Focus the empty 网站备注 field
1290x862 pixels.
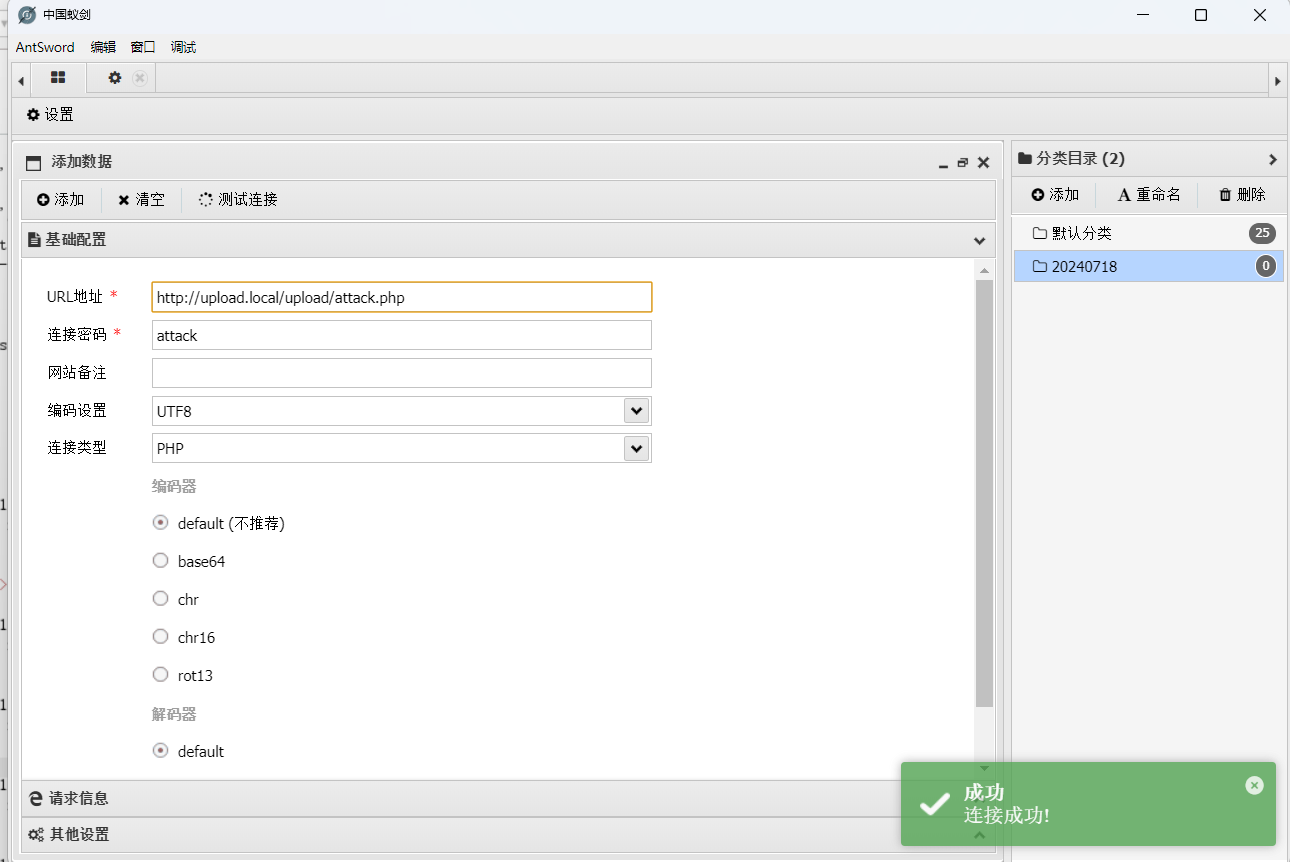402,373
